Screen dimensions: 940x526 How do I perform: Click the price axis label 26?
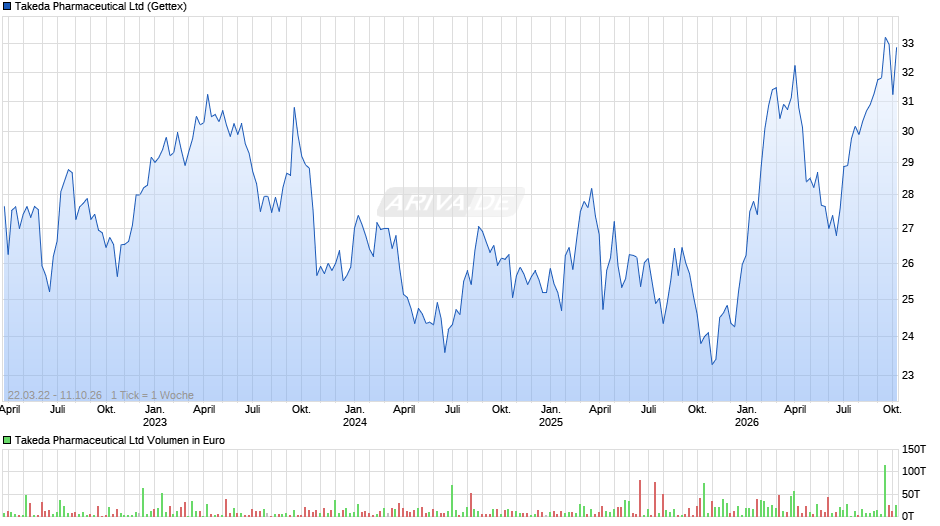(908, 263)
